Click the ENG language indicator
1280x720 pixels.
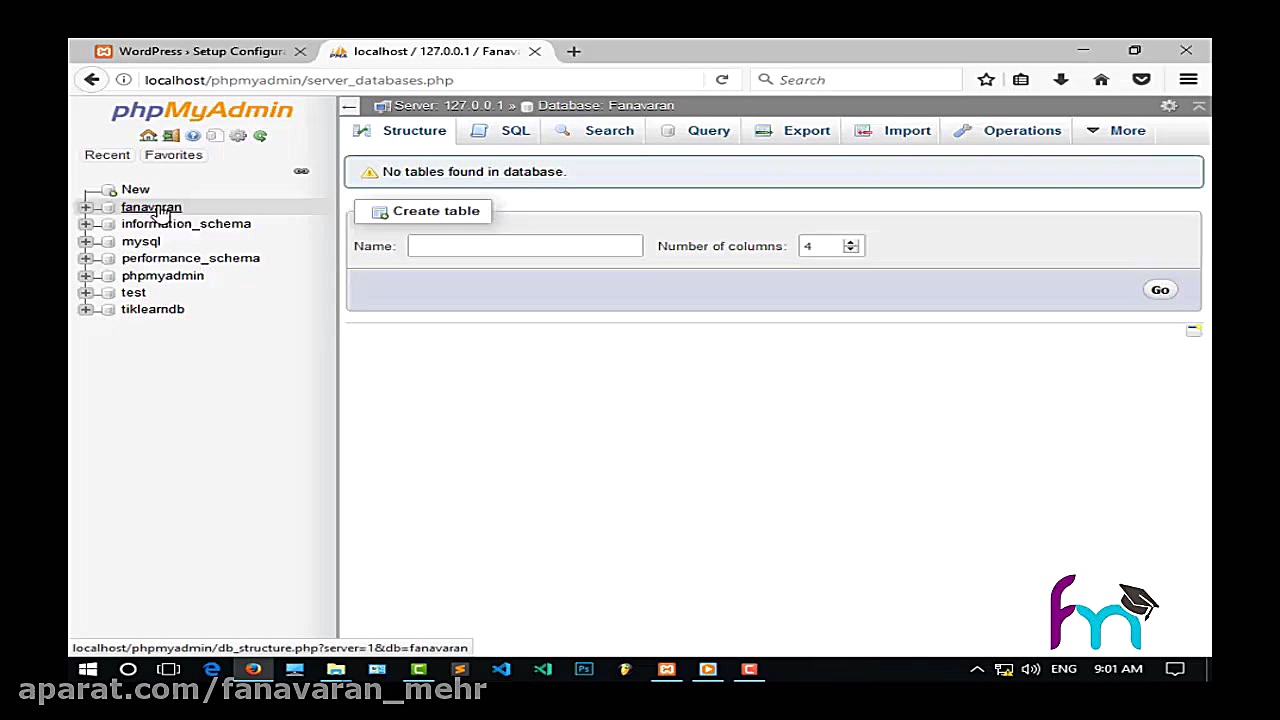tap(1064, 669)
